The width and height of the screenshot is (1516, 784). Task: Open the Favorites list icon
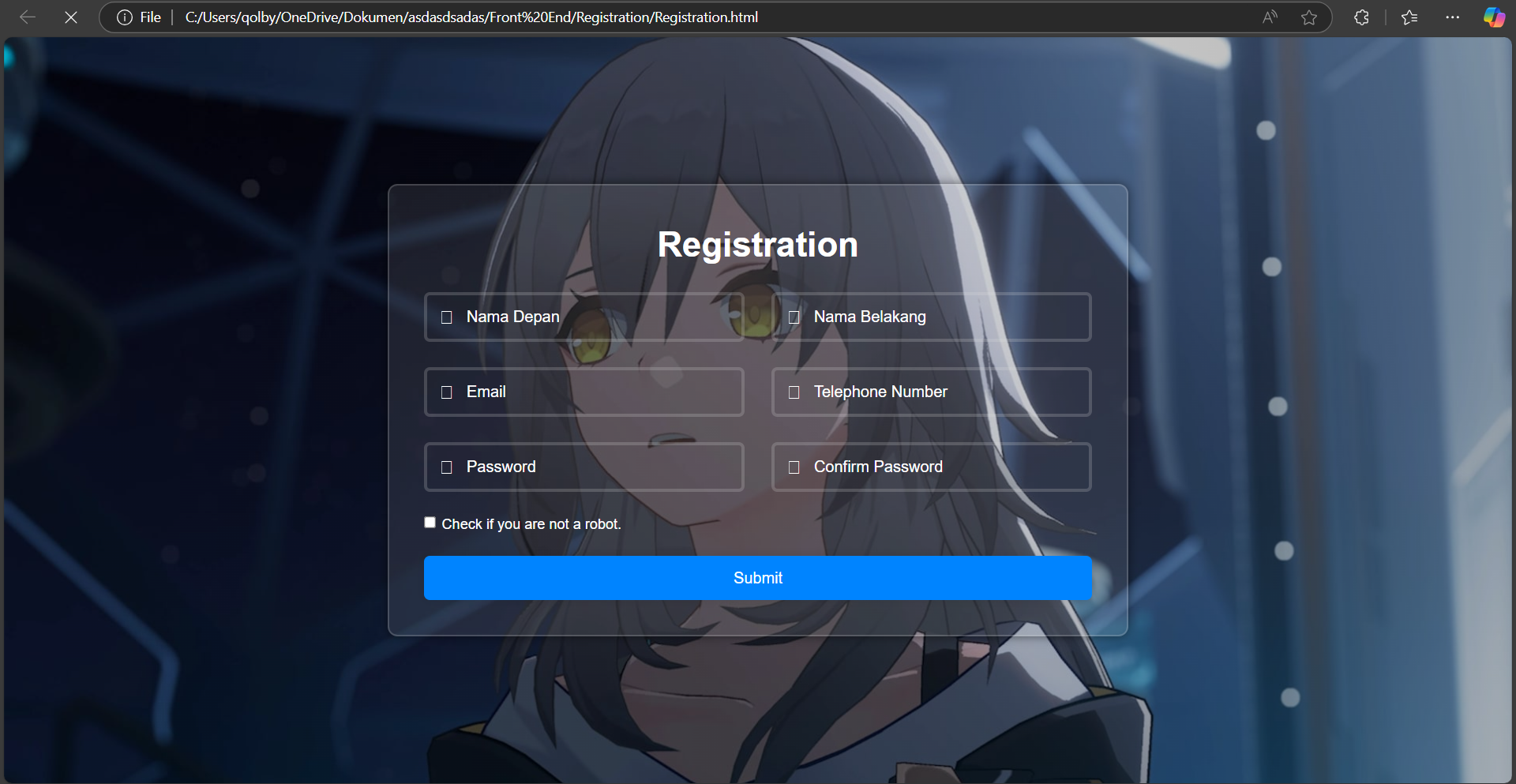coord(1409,17)
